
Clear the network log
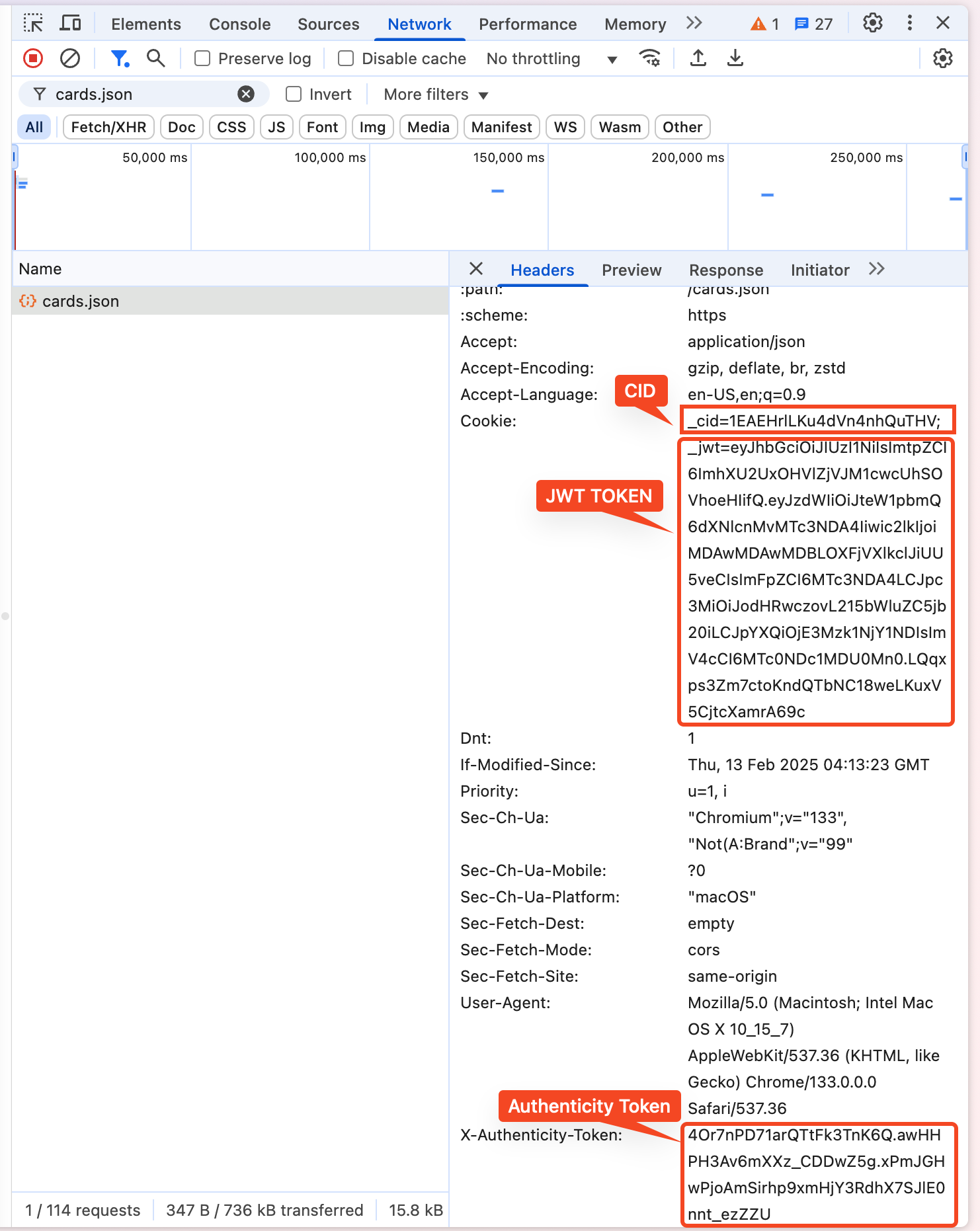coord(70,59)
